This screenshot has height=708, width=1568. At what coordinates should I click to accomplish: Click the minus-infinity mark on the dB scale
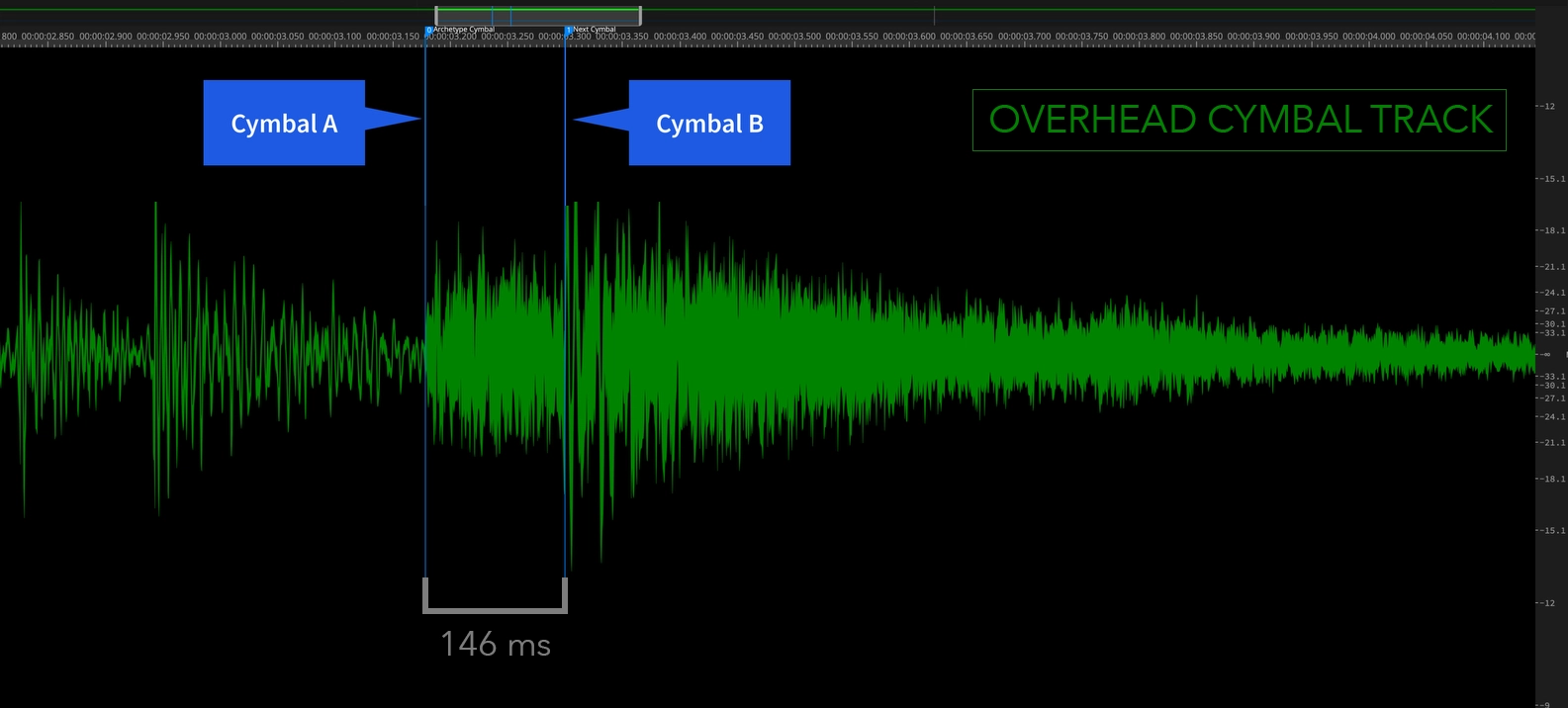(1546, 354)
